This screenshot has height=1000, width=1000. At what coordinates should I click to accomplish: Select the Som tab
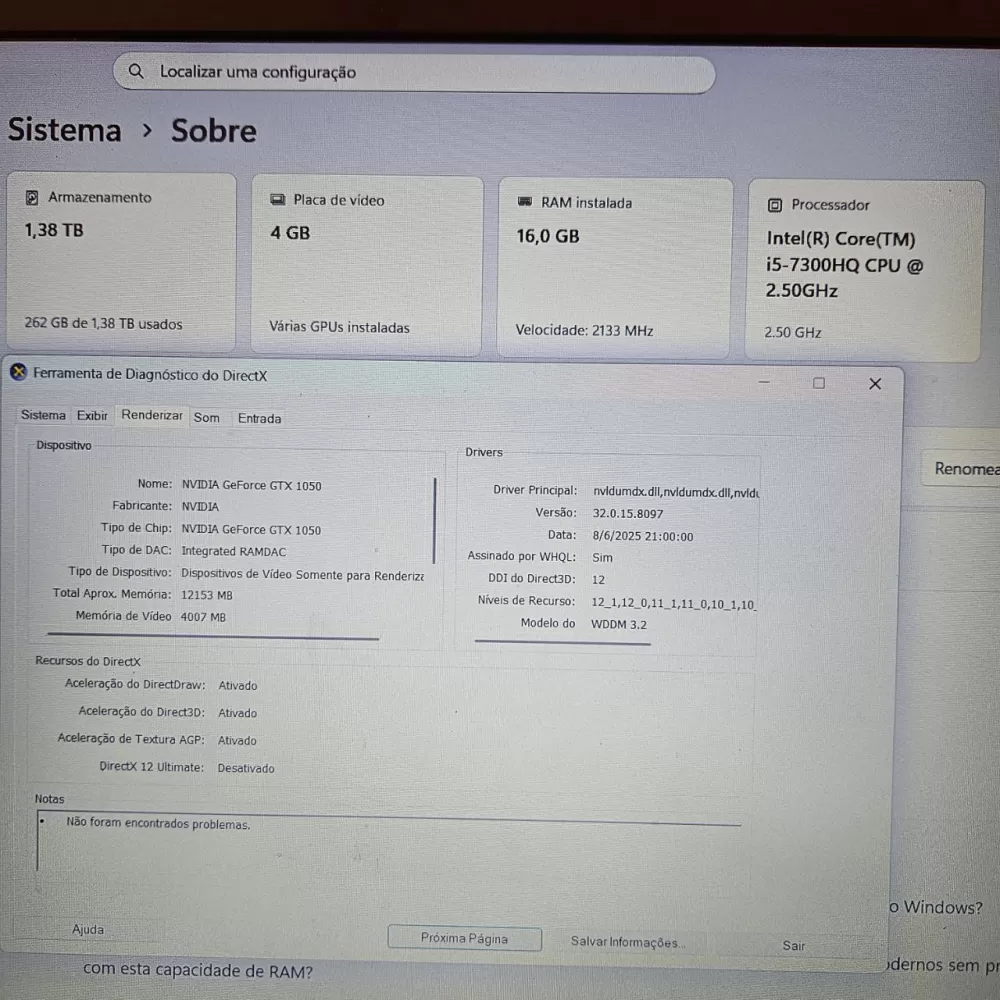[207, 418]
